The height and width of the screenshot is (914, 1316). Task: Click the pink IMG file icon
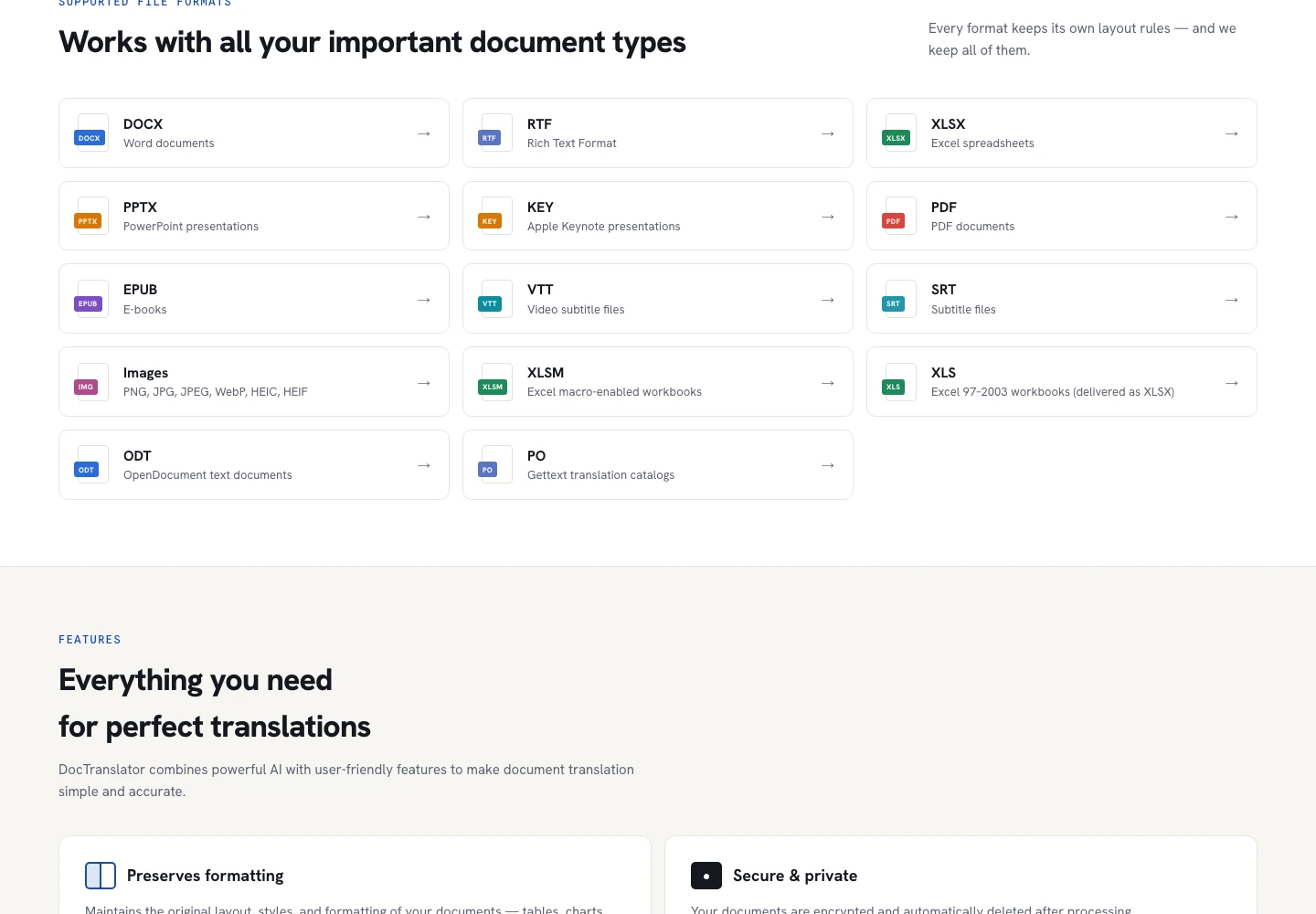[90, 382]
